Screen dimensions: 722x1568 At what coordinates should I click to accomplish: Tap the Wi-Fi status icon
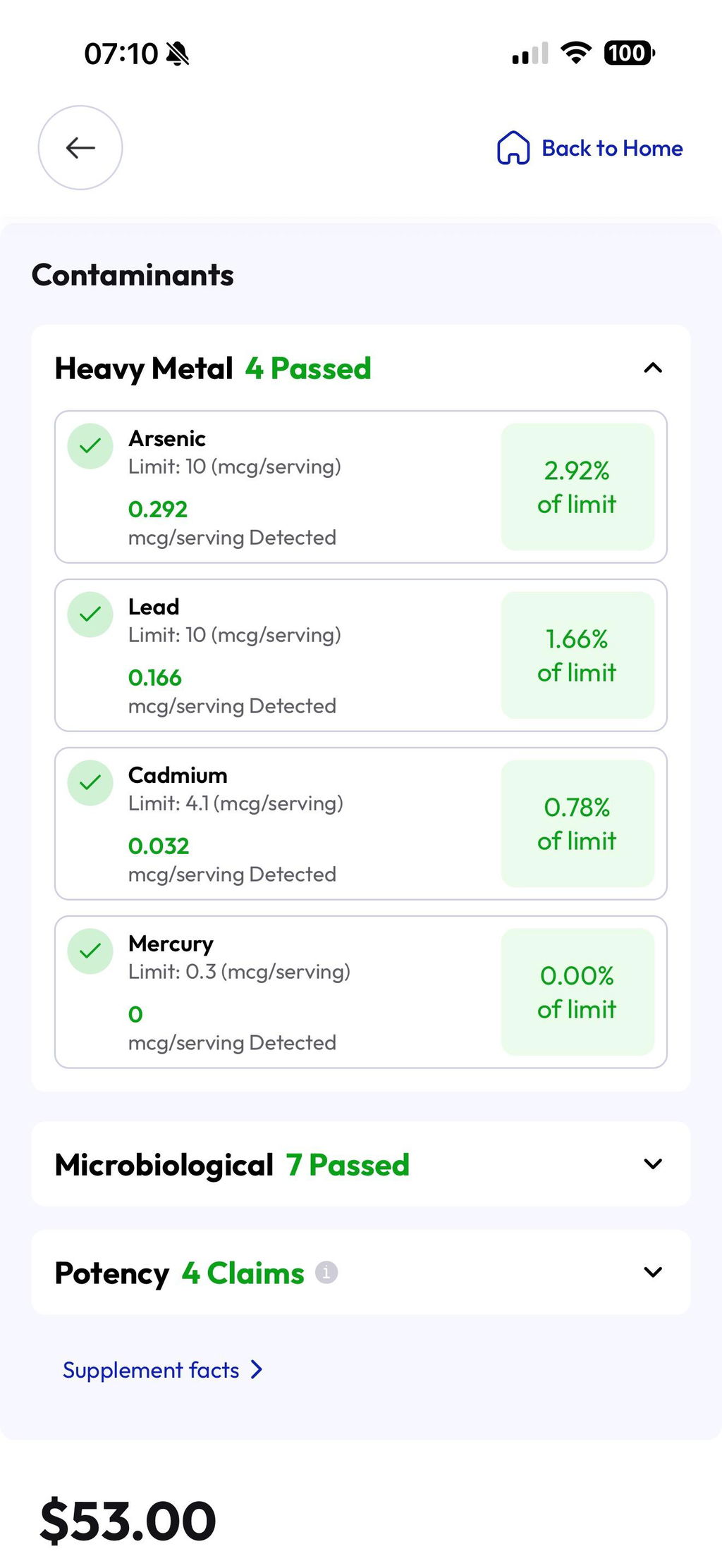(x=576, y=53)
